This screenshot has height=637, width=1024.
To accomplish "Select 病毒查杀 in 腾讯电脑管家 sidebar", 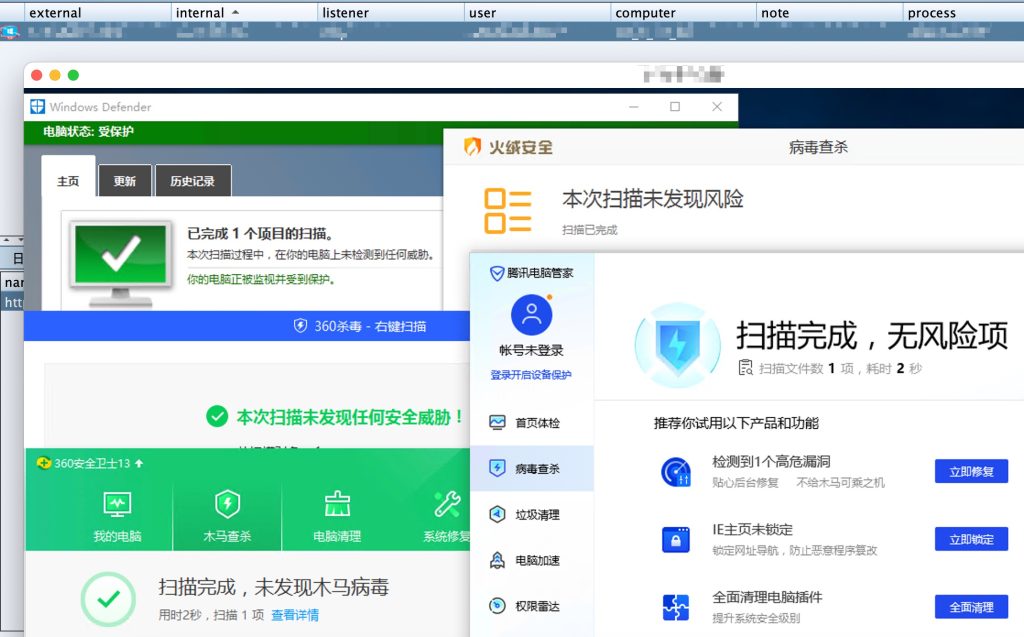I will click(532, 468).
